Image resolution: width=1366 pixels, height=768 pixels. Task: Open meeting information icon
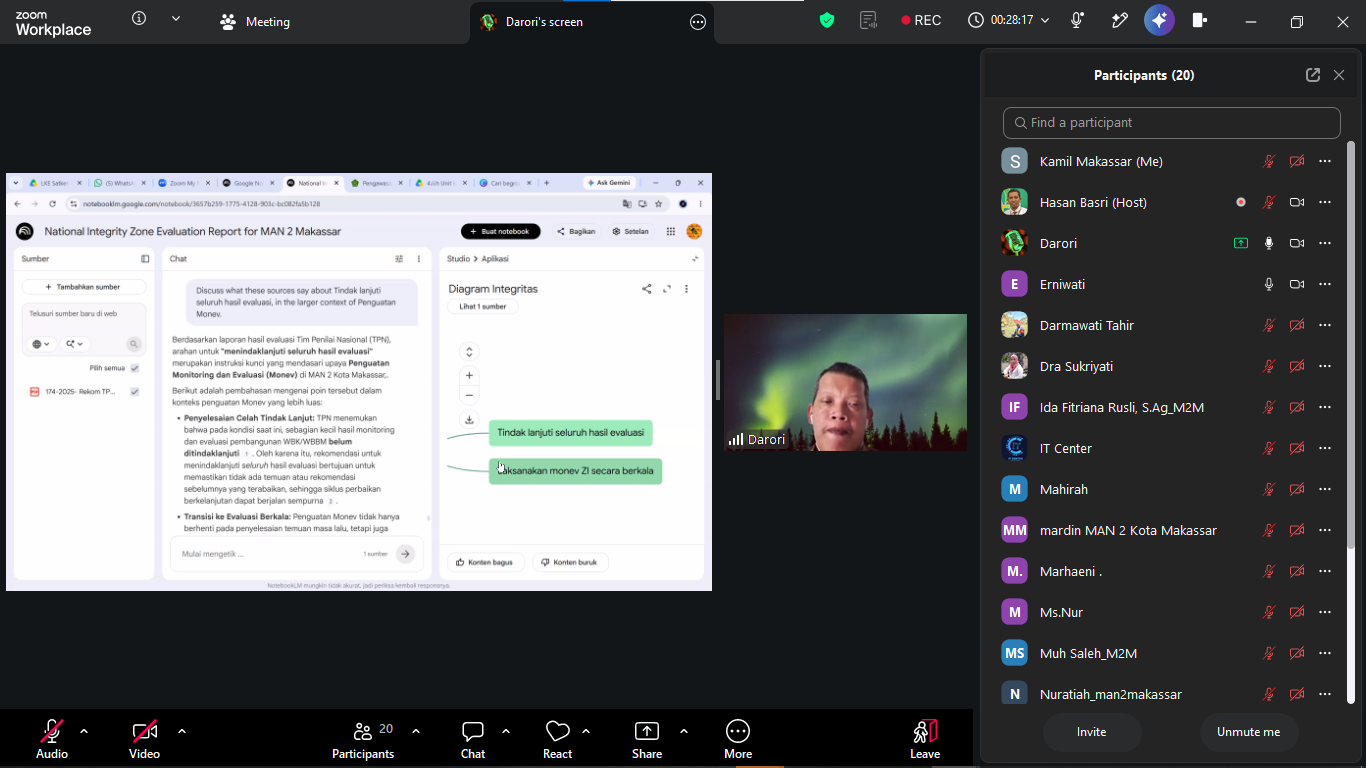point(139,18)
